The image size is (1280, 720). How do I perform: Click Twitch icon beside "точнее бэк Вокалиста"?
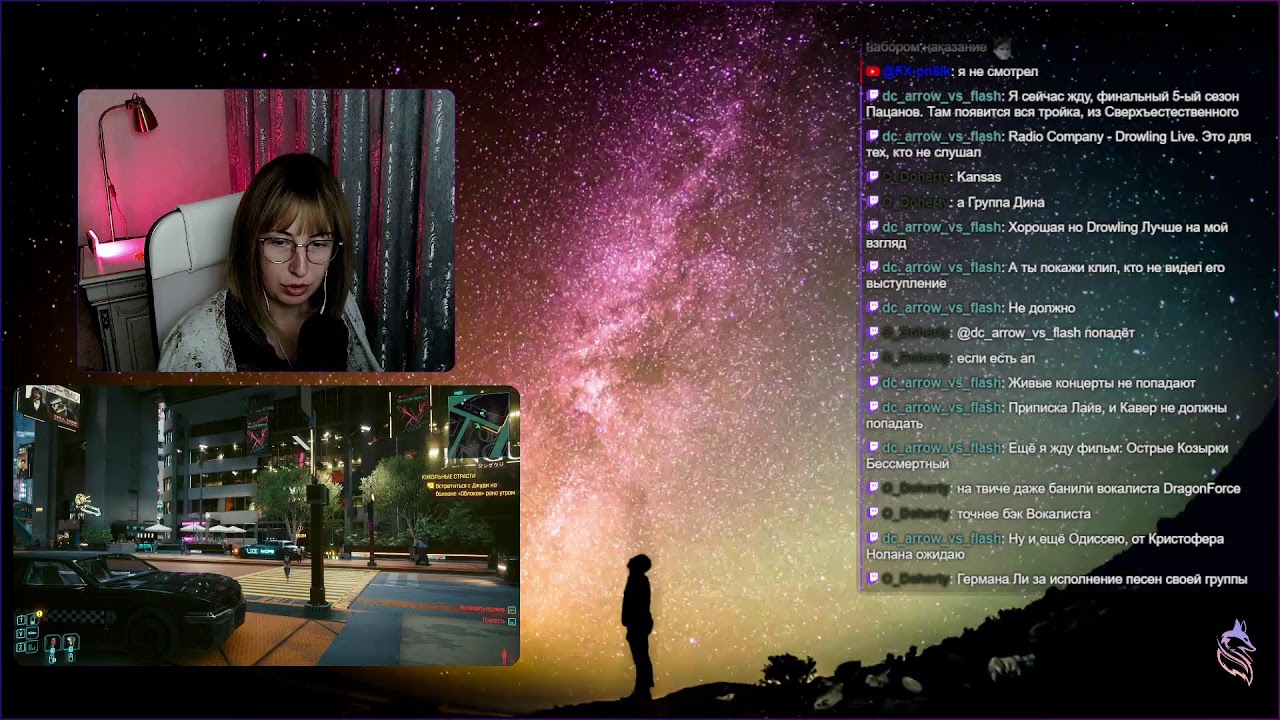click(x=873, y=514)
